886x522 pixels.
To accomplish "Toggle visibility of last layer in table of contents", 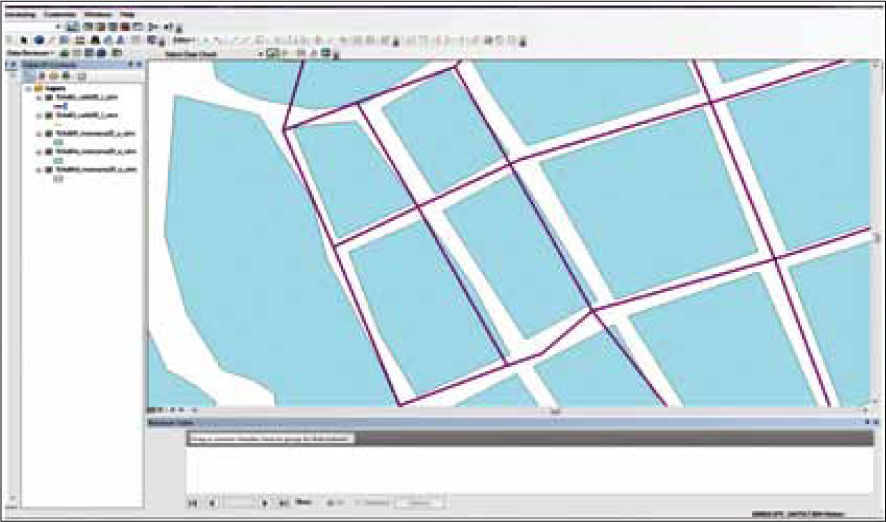I will click(49, 170).
